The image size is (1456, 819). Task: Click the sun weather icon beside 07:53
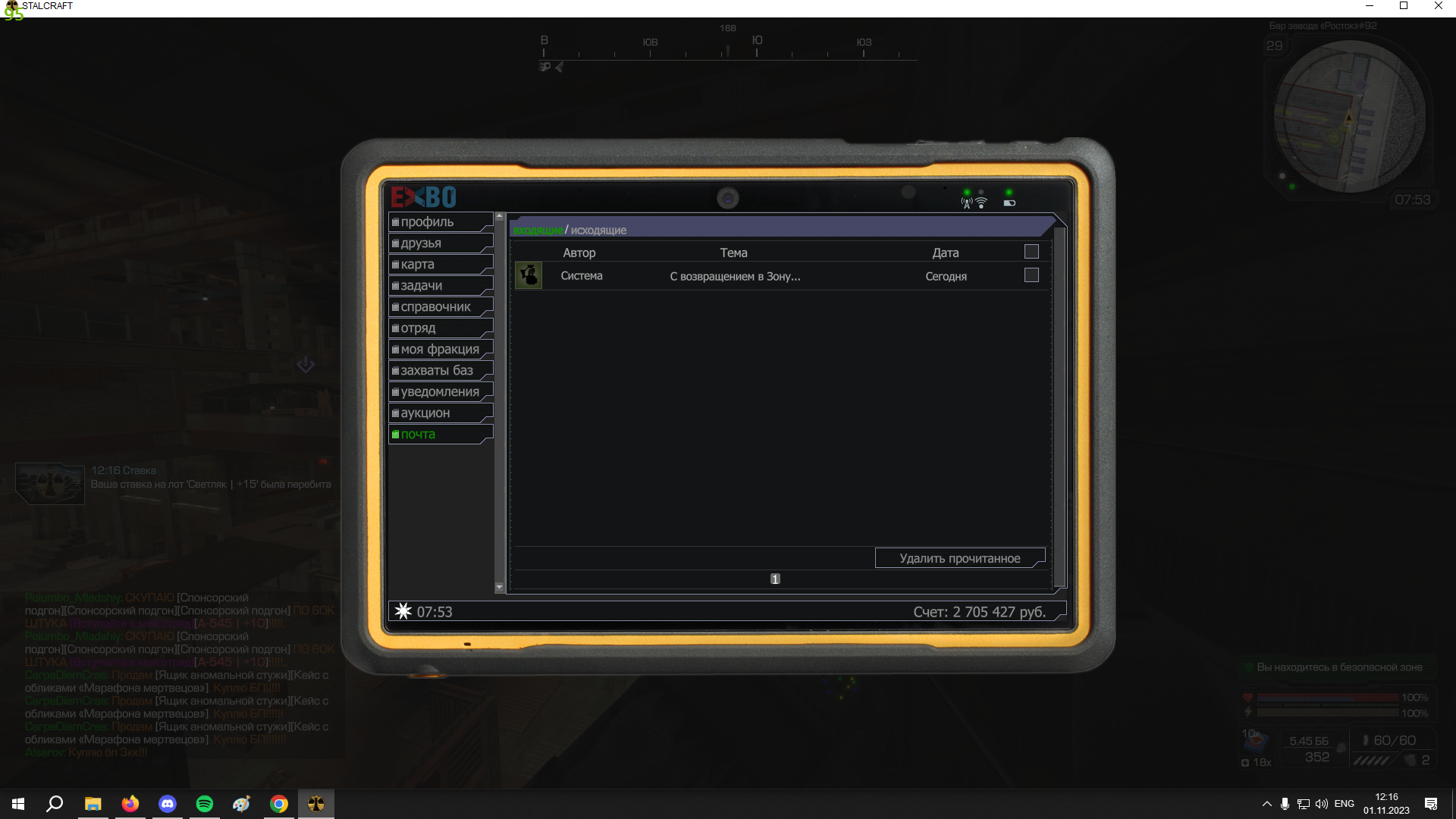(403, 611)
